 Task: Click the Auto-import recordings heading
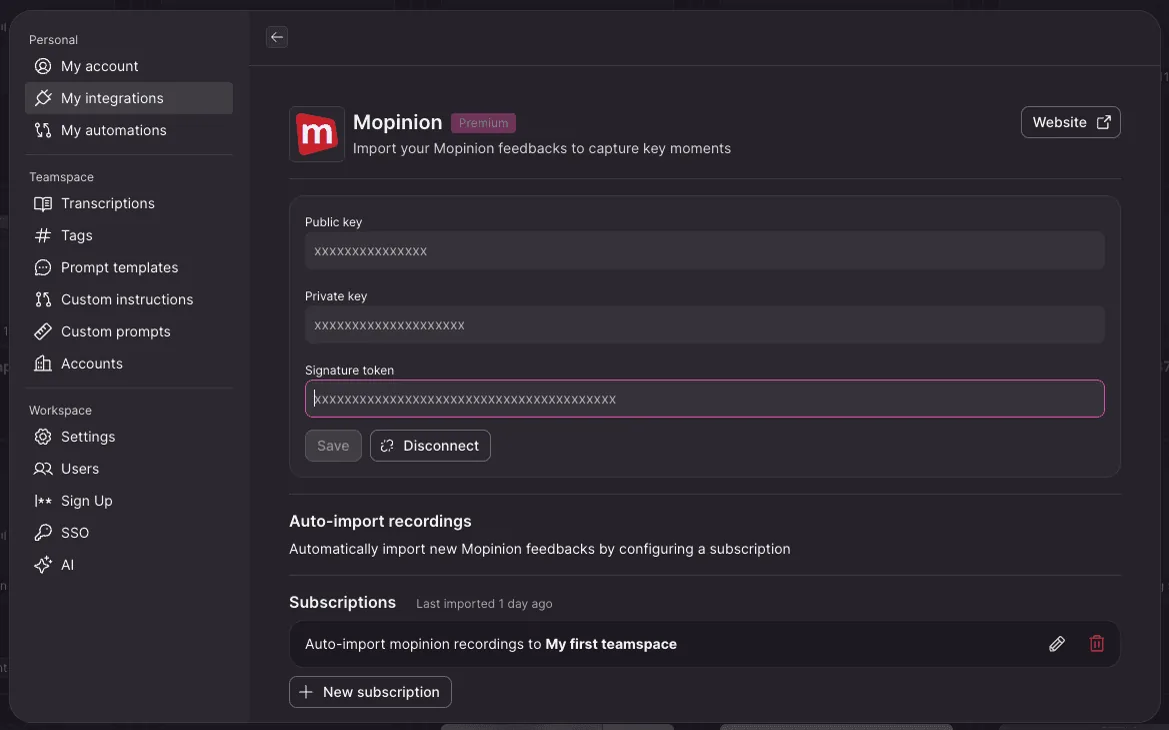click(x=380, y=521)
